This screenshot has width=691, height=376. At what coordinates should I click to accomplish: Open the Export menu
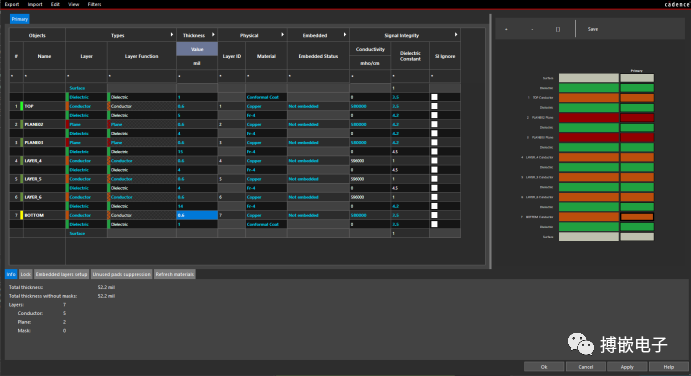pyautogui.click(x=12, y=4)
